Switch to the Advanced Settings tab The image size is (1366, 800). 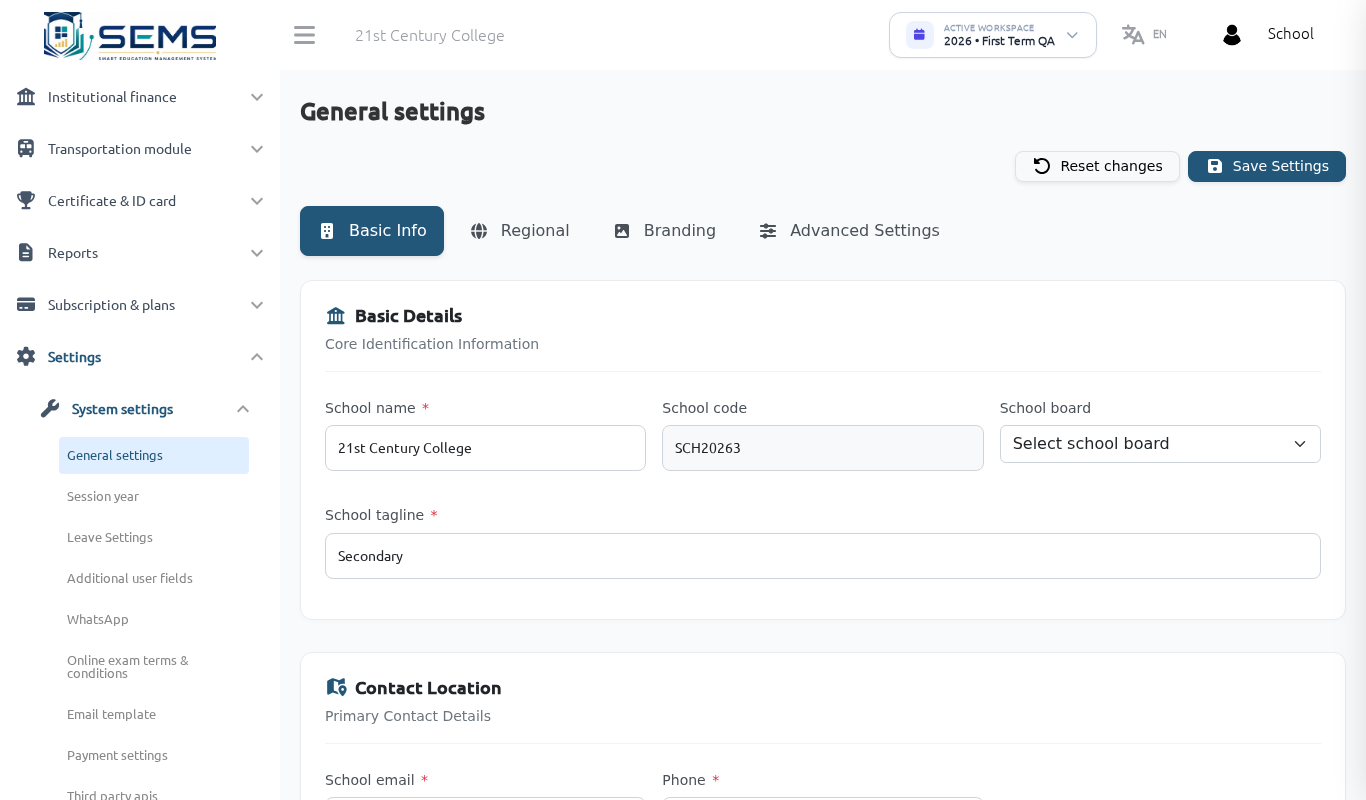pos(850,231)
